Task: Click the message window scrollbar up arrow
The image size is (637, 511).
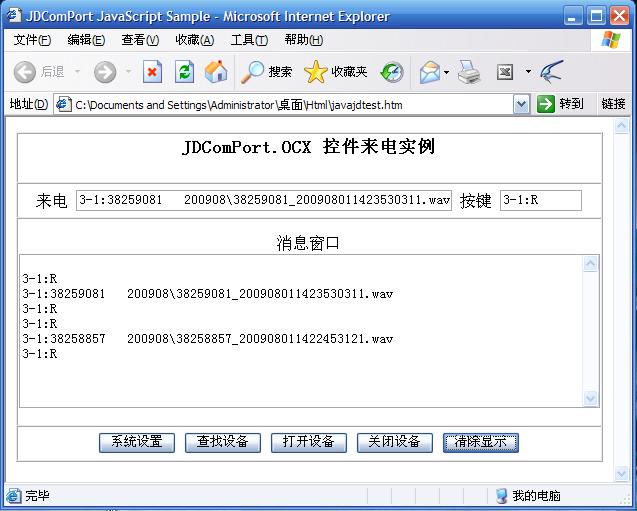Action: (590, 264)
